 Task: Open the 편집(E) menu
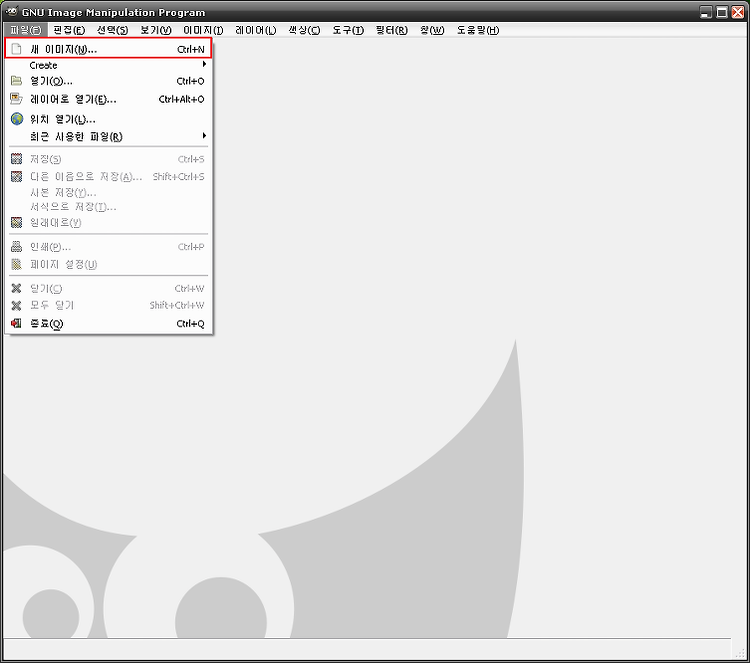pos(69,30)
